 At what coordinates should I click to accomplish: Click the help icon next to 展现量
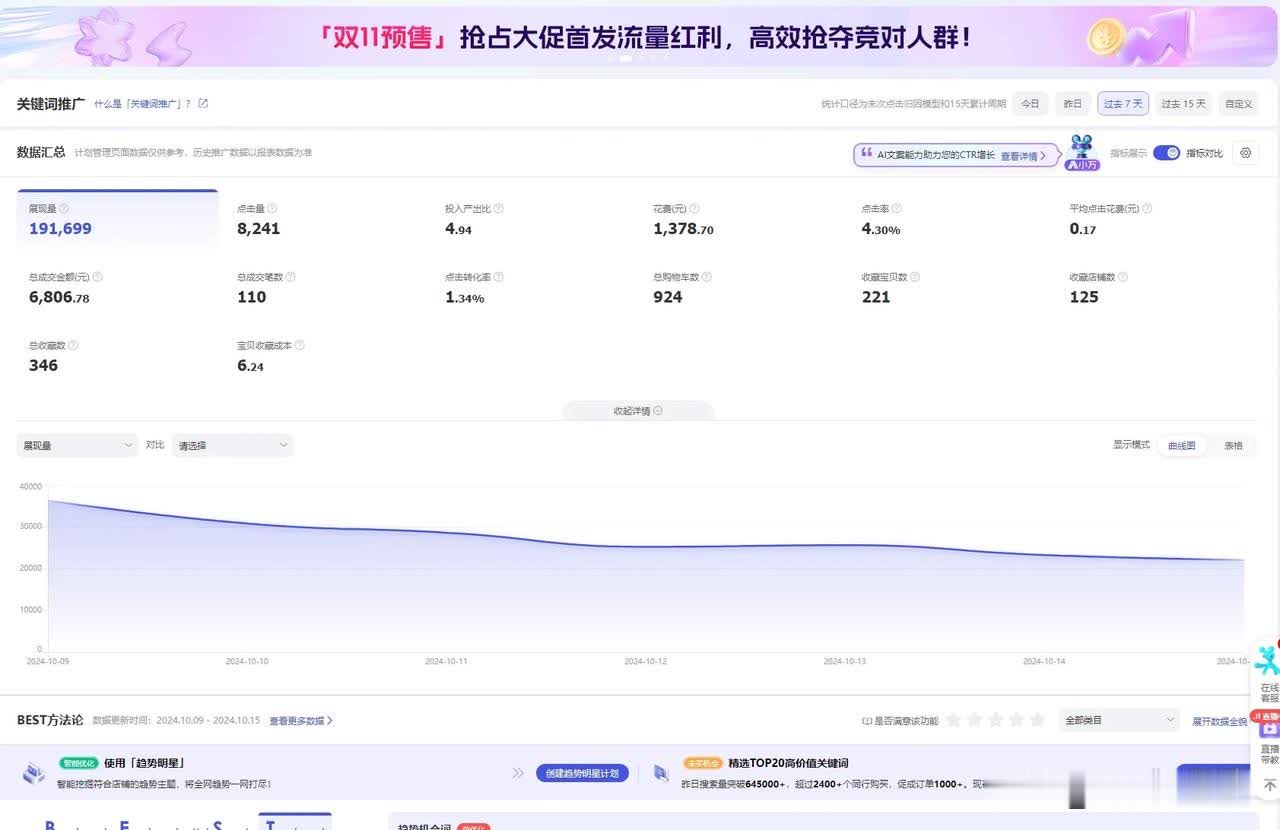pos(64,208)
